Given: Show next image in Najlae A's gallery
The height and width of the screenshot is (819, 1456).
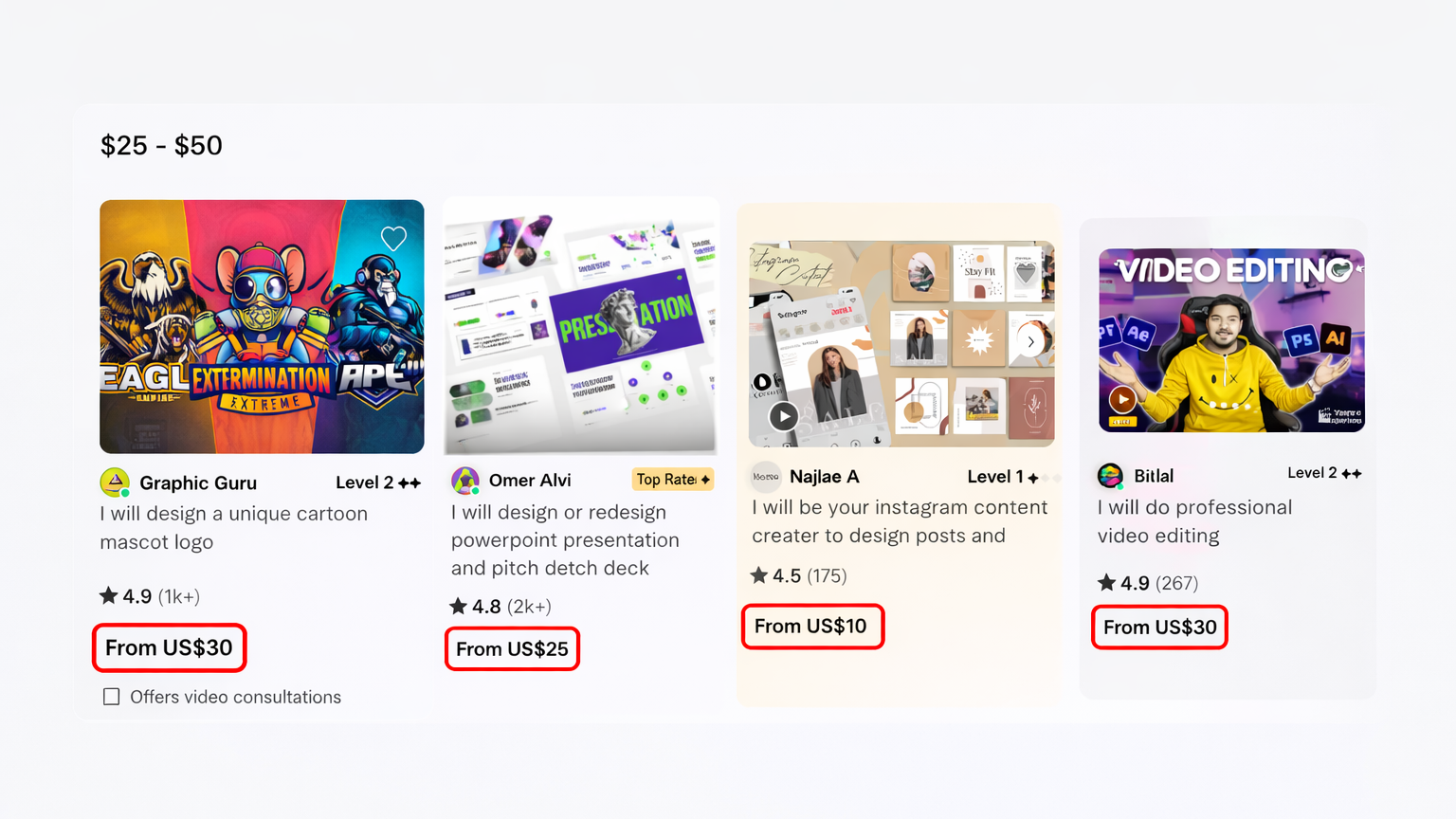Looking at the screenshot, I should click(x=1030, y=342).
